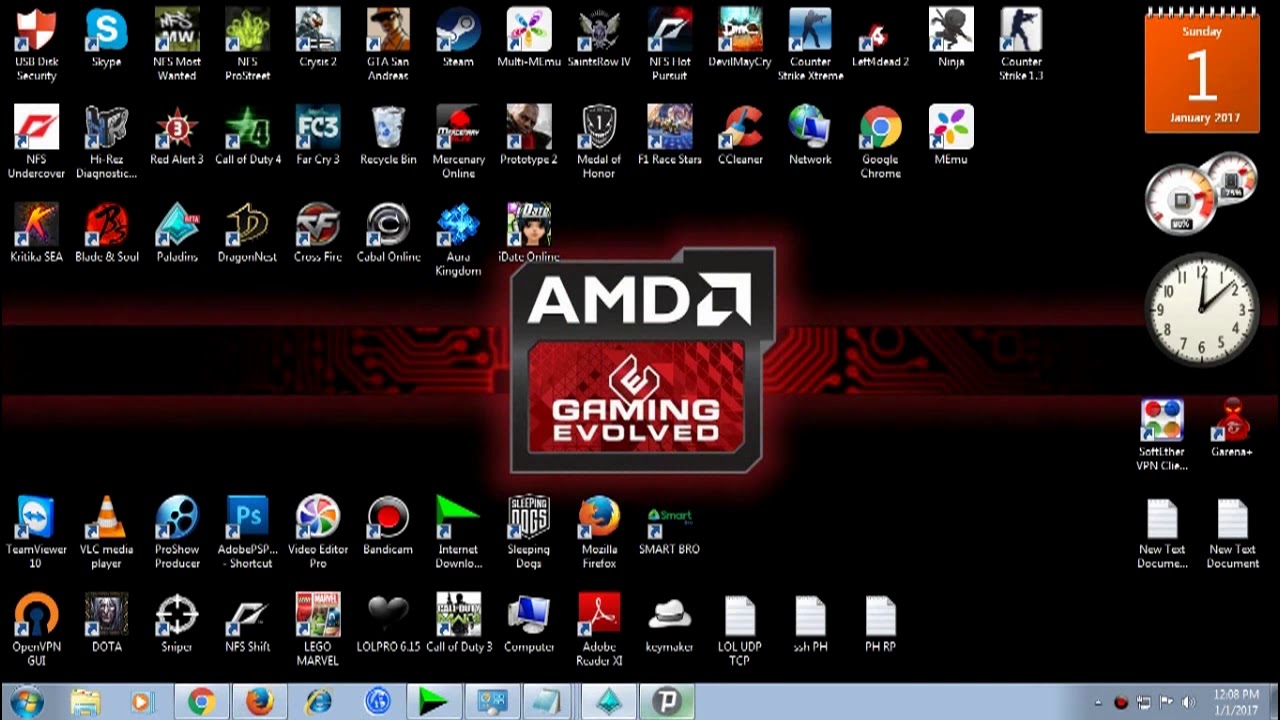Select the Multi-MEmu desktop icon
Viewport: 1280px width, 720px height.
[529, 38]
